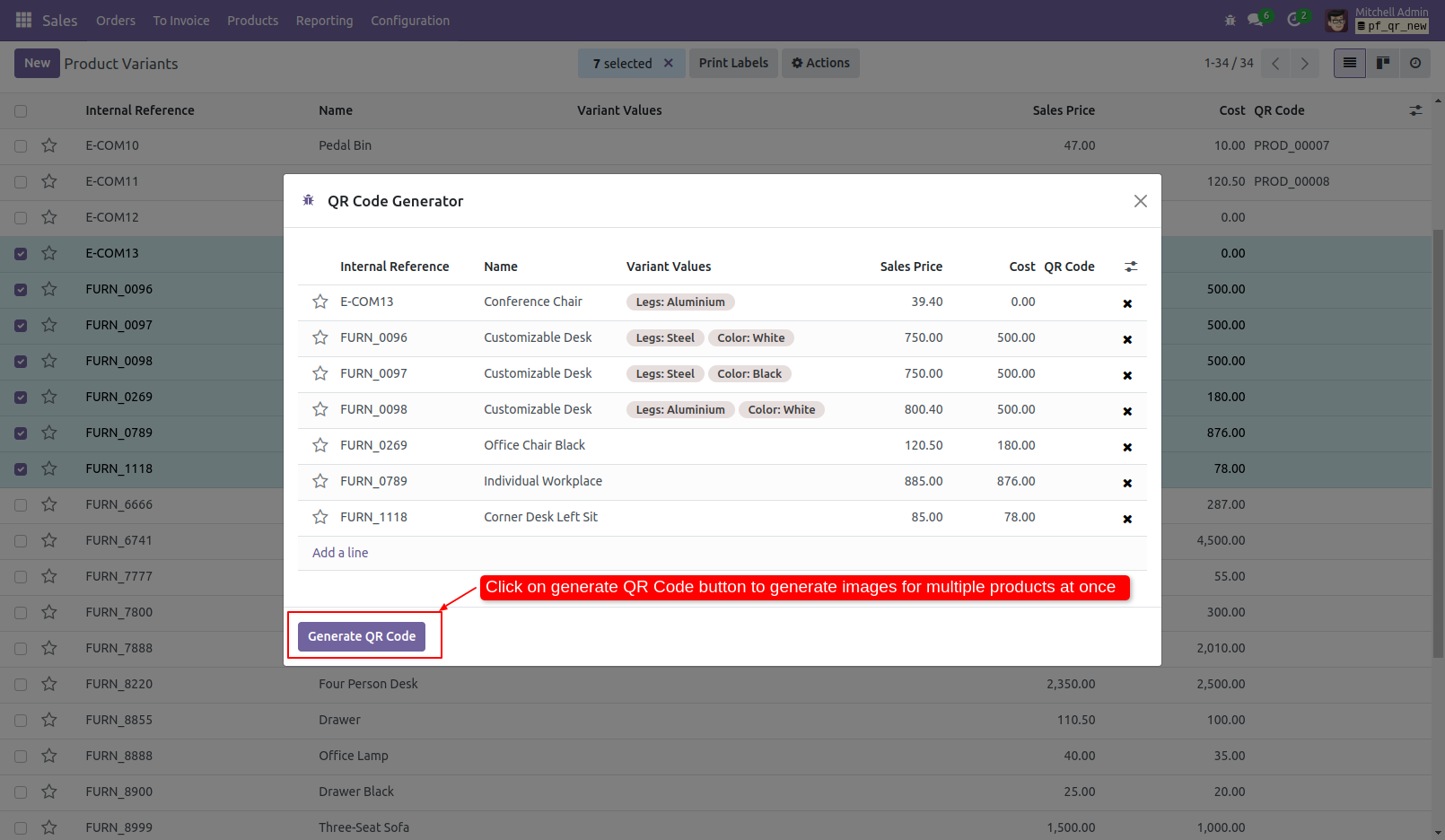Screen dimensions: 1445x840
Task: Open optional columns dropdown inside the QR dialog
Action: (x=1131, y=266)
